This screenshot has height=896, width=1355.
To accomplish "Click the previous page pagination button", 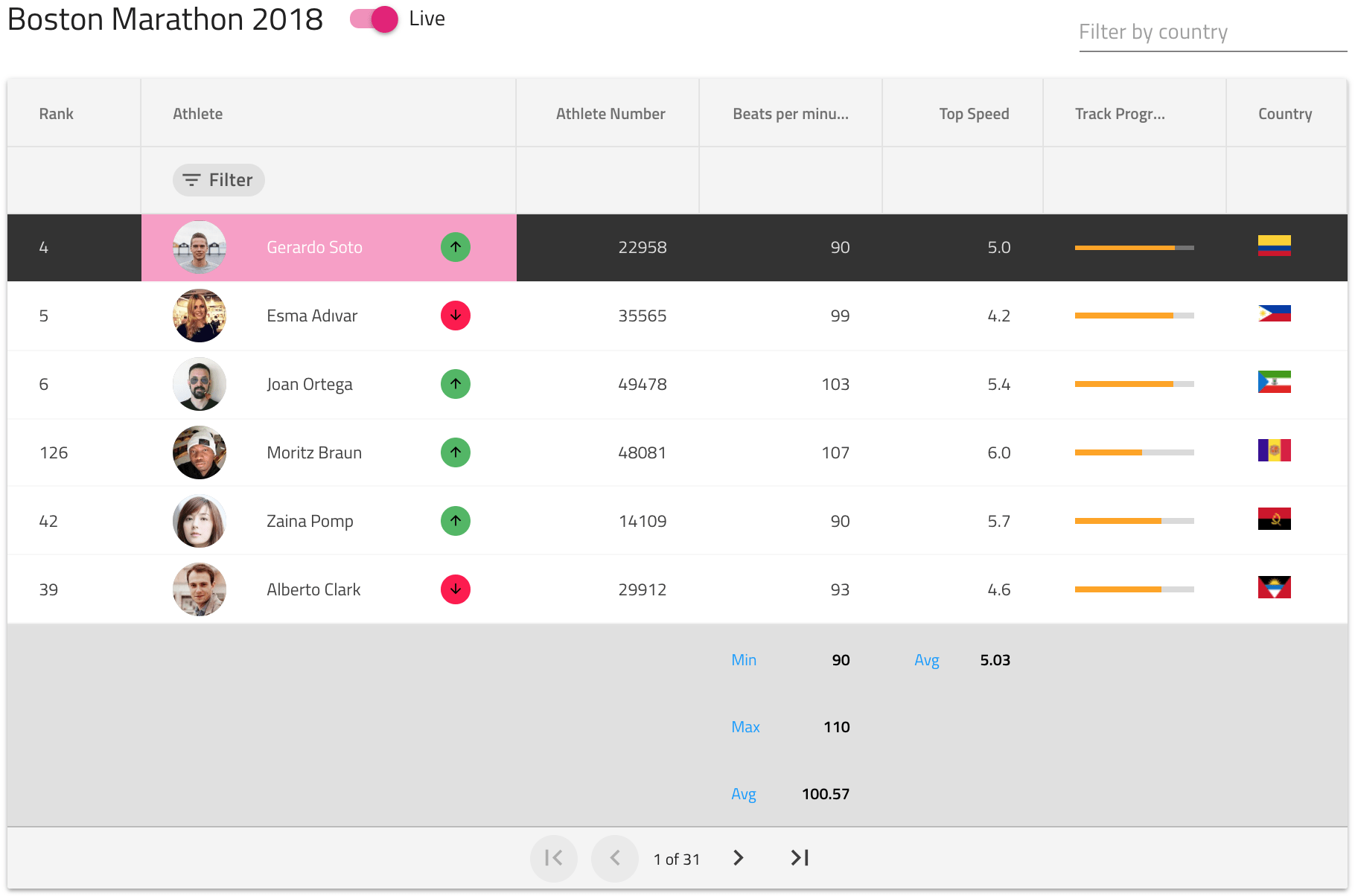I will coord(614,858).
